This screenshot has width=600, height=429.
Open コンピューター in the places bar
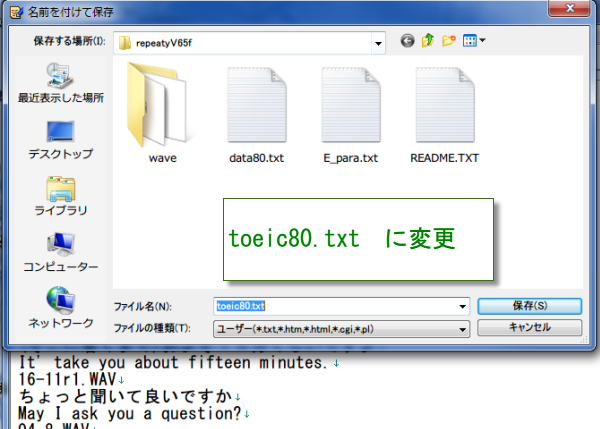[x=60, y=252]
